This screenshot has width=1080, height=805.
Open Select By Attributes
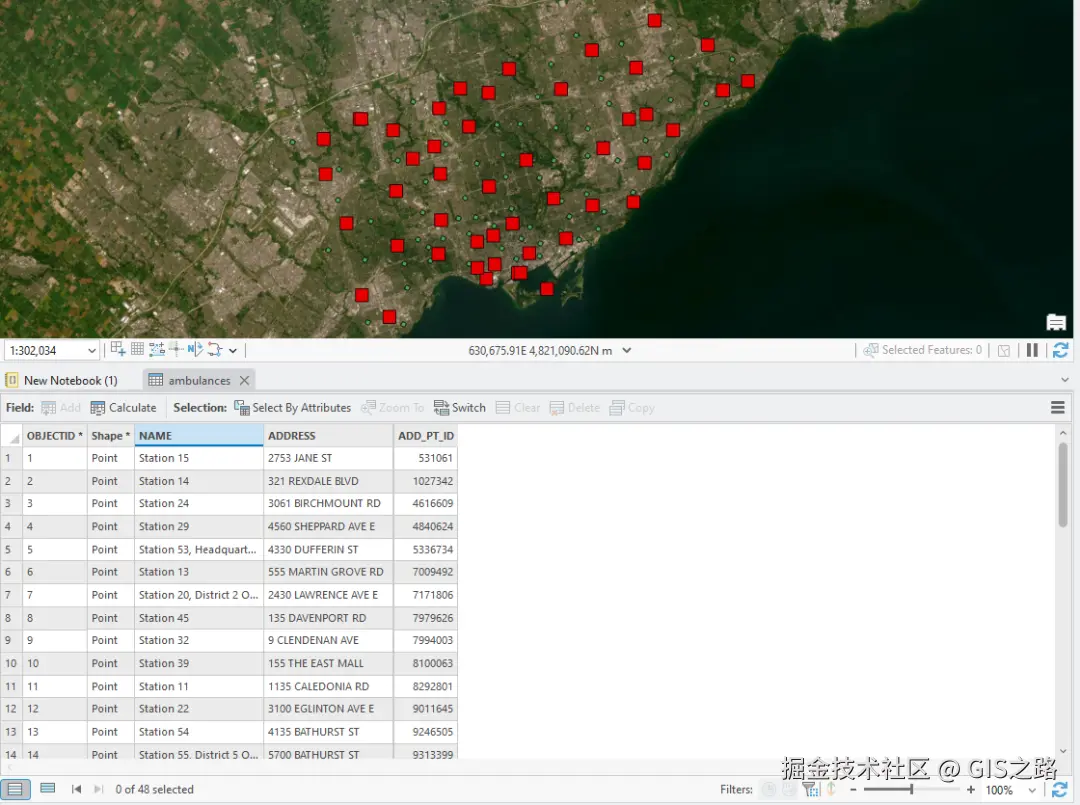point(292,408)
